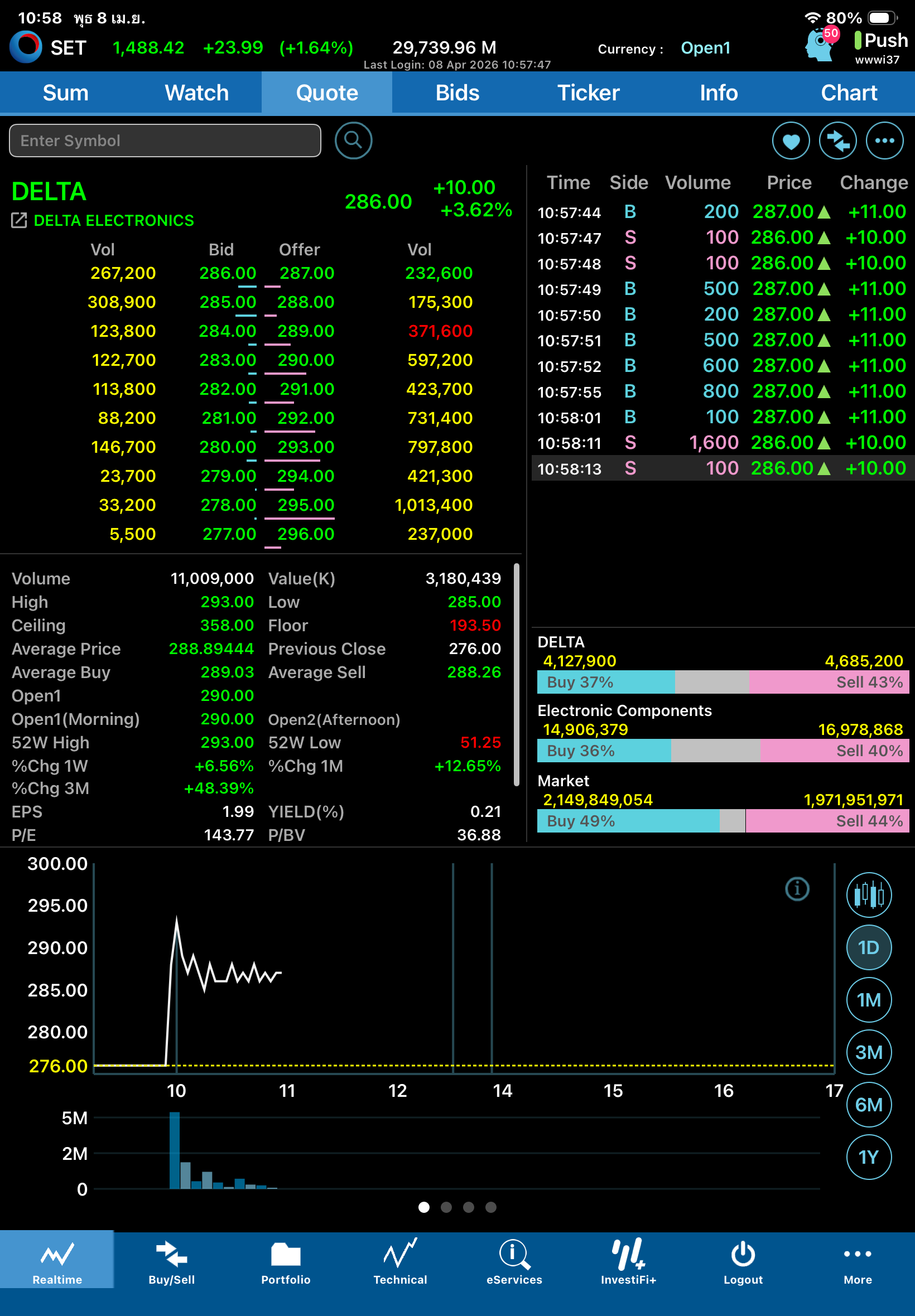915x1316 pixels.
Task: Tap the bid price 285.00
Action: coord(228,302)
